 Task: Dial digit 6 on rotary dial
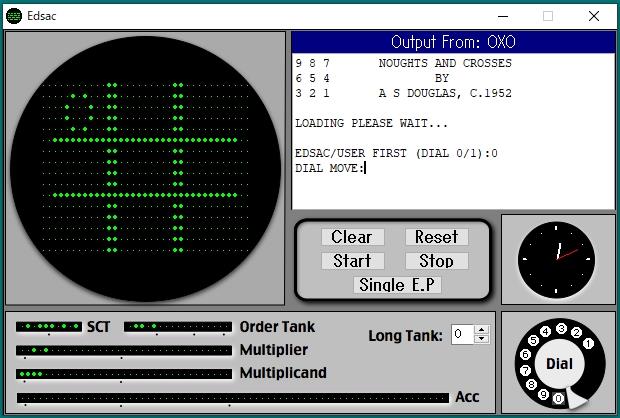pyautogui.click(x=525, y=354)
